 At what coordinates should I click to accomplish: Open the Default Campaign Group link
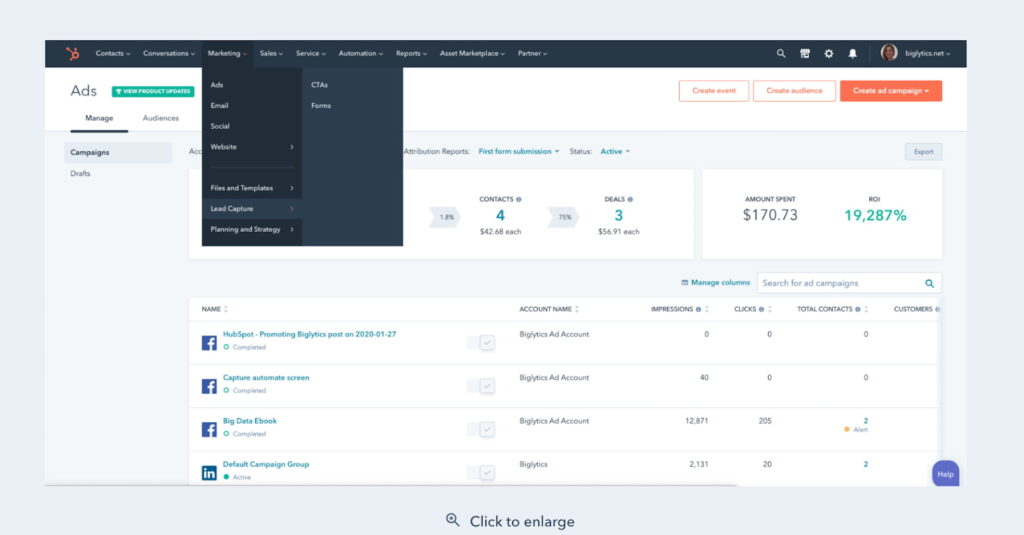[x=266, y=464]
